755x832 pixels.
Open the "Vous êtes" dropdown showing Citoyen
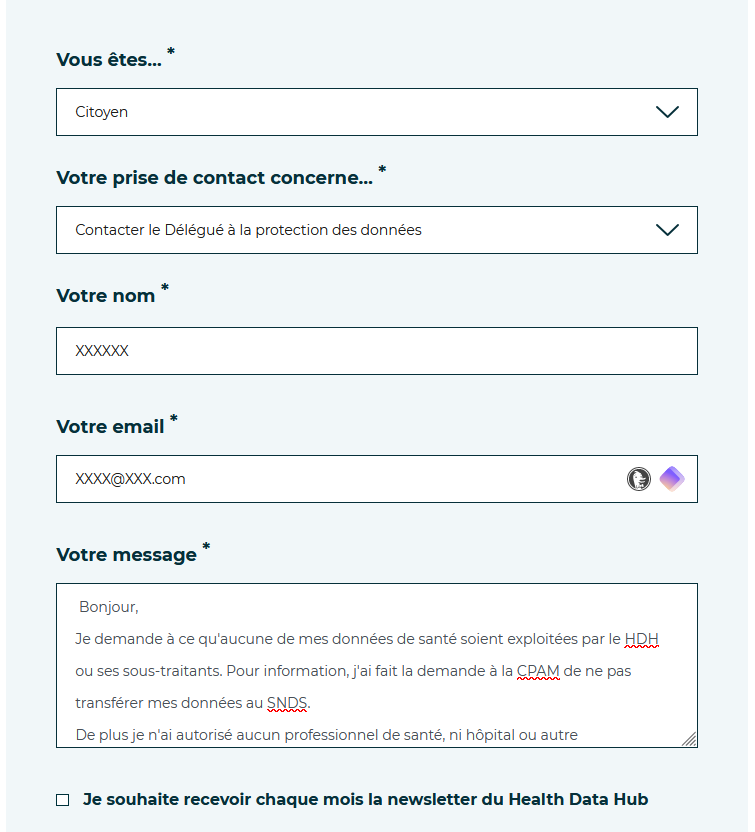[350, 112]
